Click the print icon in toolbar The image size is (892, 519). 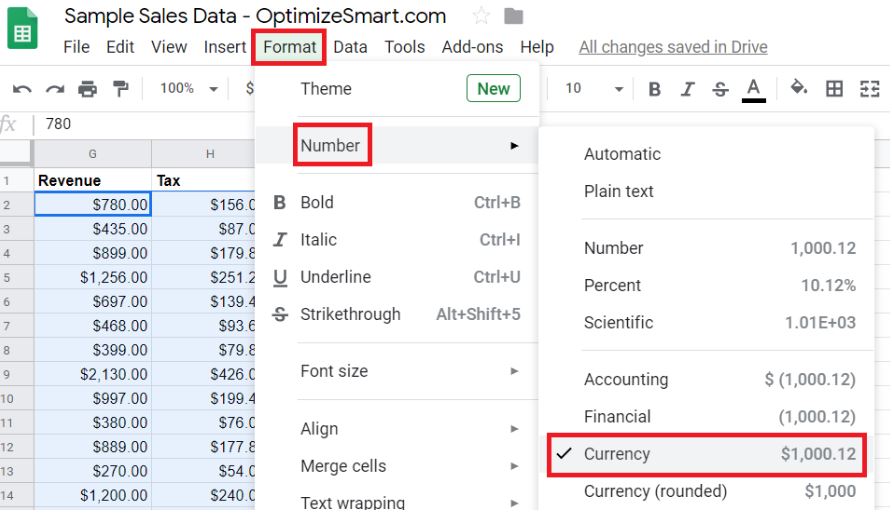(87, 89)
